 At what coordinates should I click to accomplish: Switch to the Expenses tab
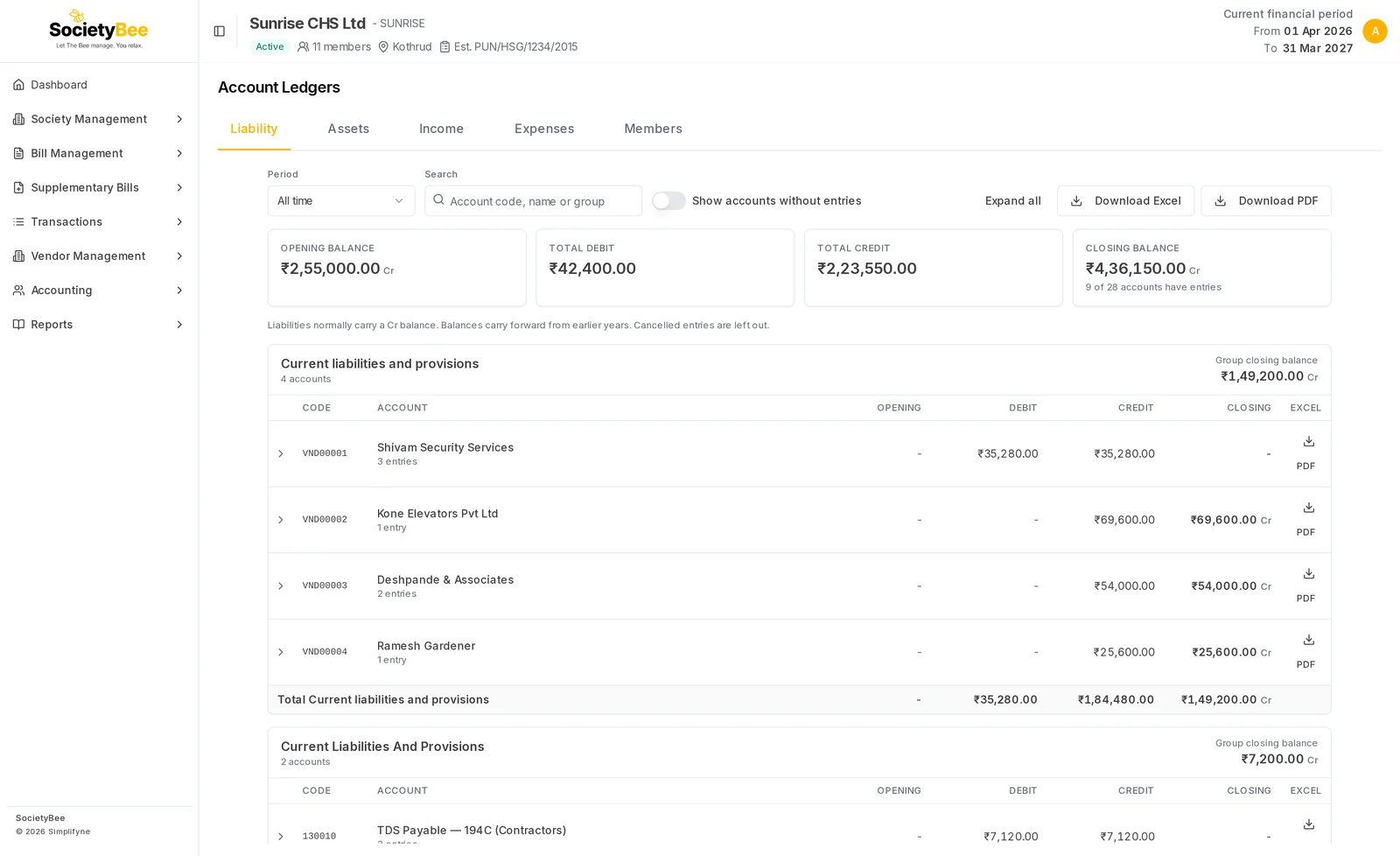pyautogui.click(x=544, y=129)
